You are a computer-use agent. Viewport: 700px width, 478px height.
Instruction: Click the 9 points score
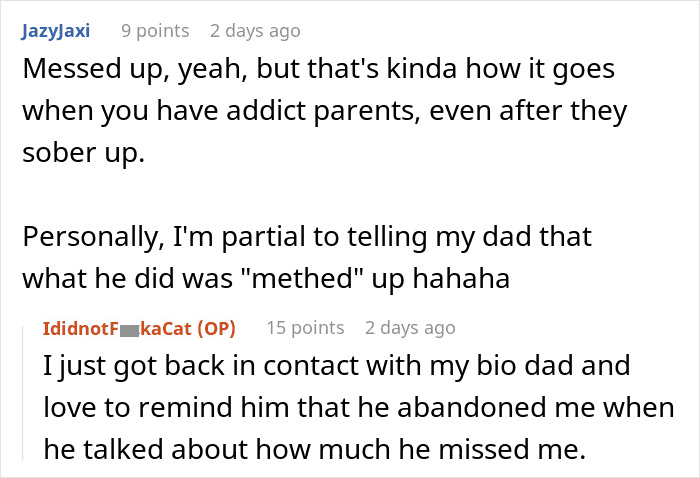(x=154, y=31)
